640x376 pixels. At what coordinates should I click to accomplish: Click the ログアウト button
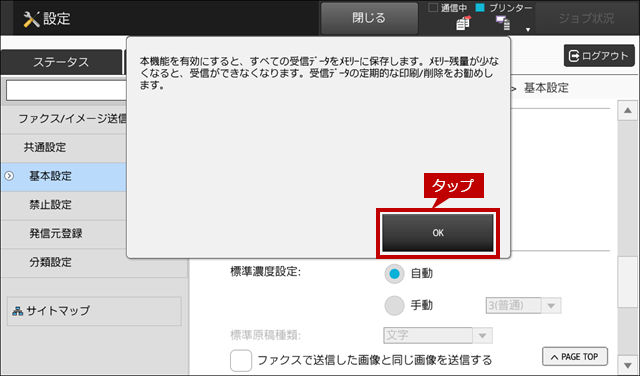(599, 56)
